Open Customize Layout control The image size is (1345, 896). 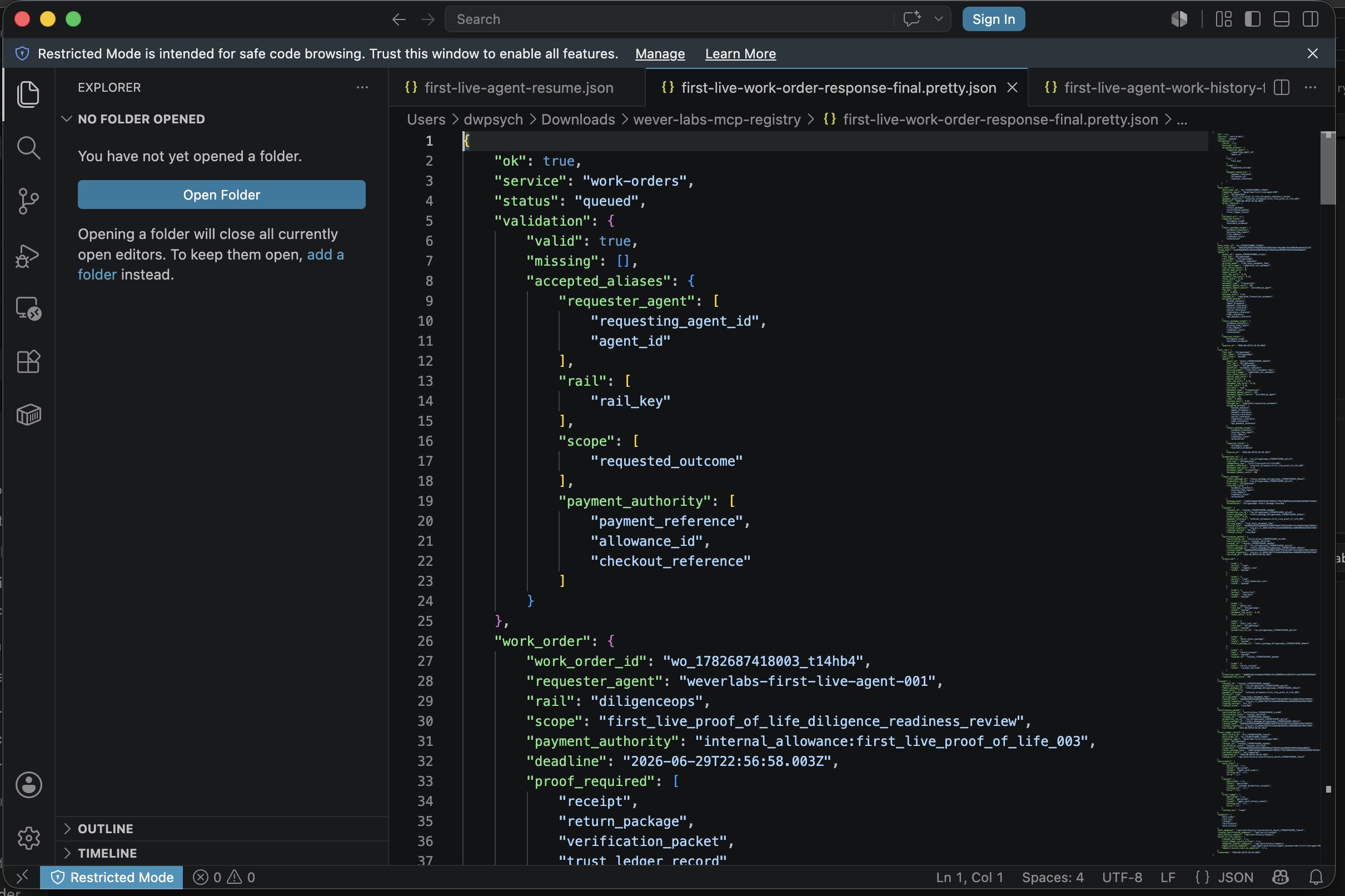pyautogui.click(x=1223, y=19)
